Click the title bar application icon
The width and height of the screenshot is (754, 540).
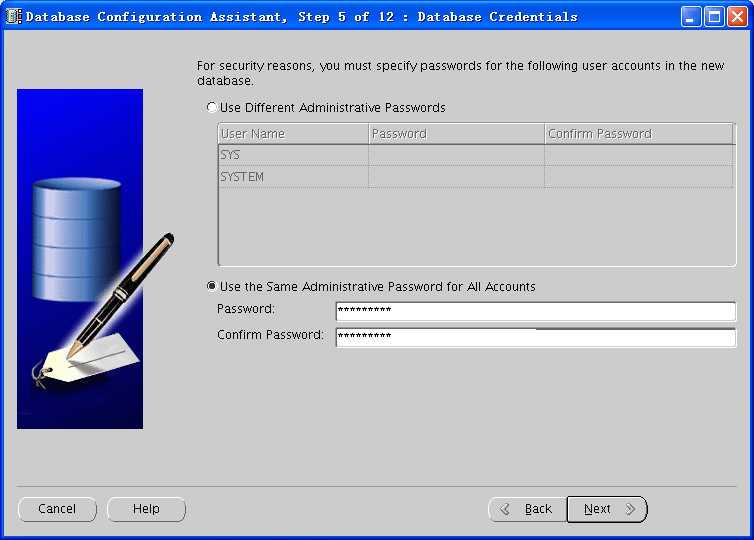click(14, 17)
